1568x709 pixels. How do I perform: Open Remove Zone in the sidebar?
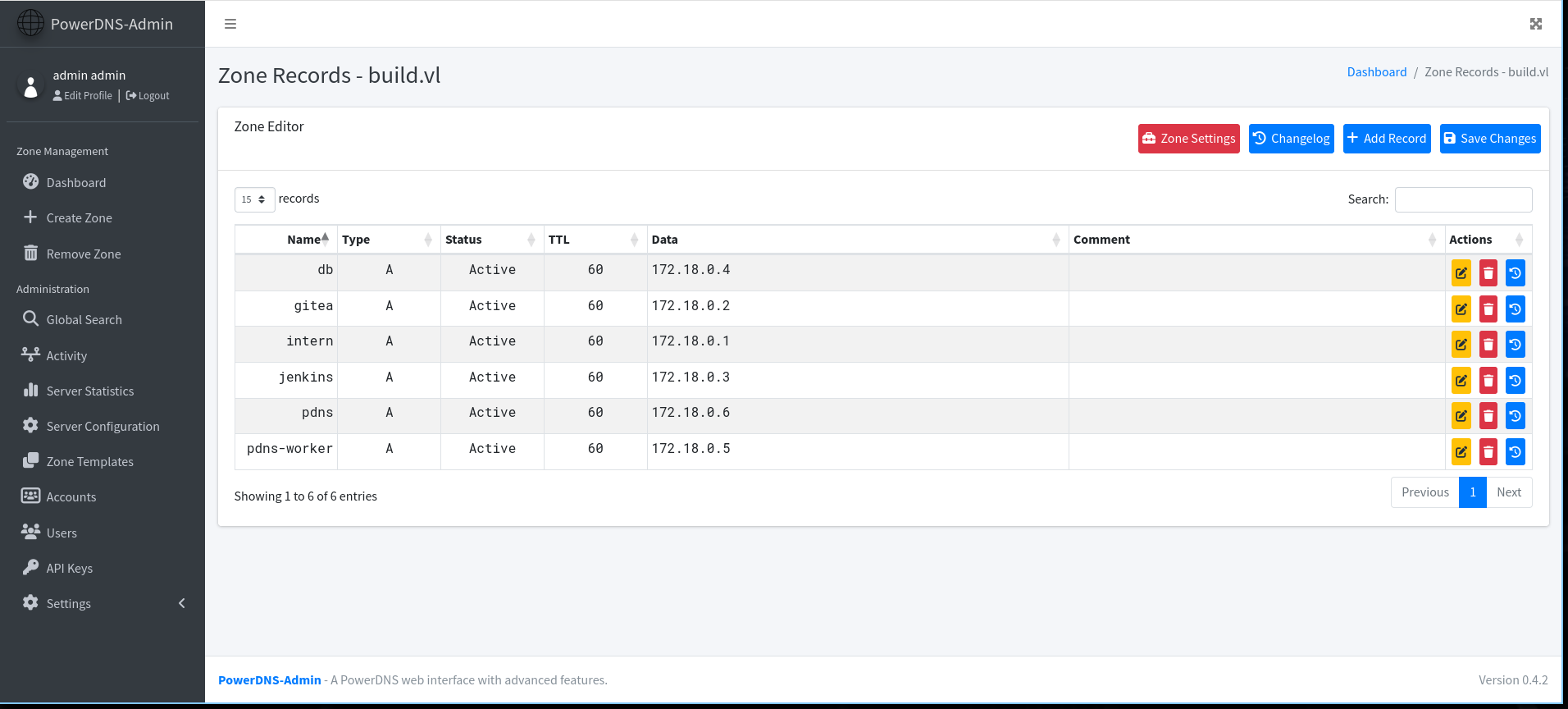point(103,254)
